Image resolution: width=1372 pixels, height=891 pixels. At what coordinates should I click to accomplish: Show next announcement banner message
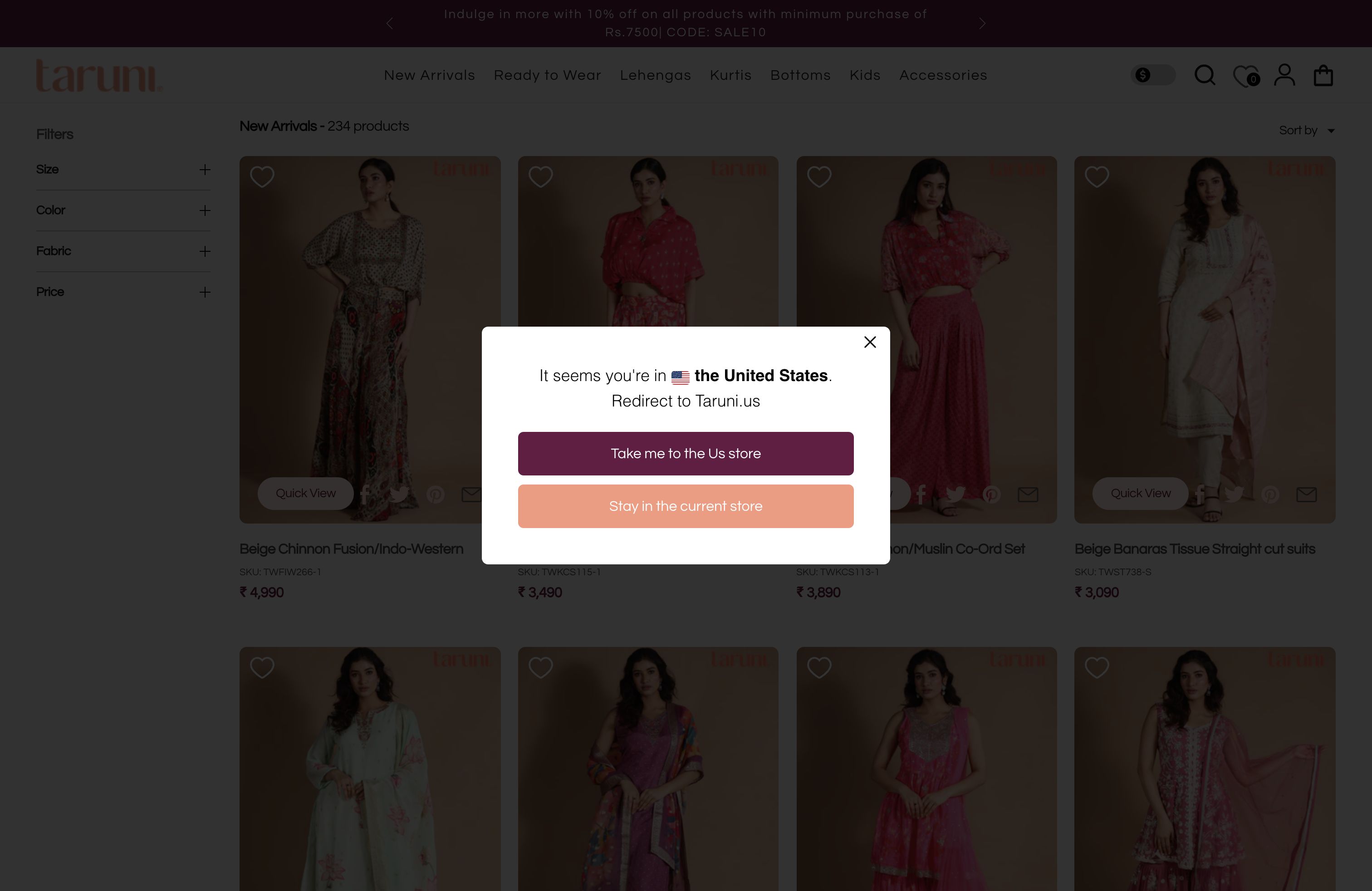click(982, 24)
